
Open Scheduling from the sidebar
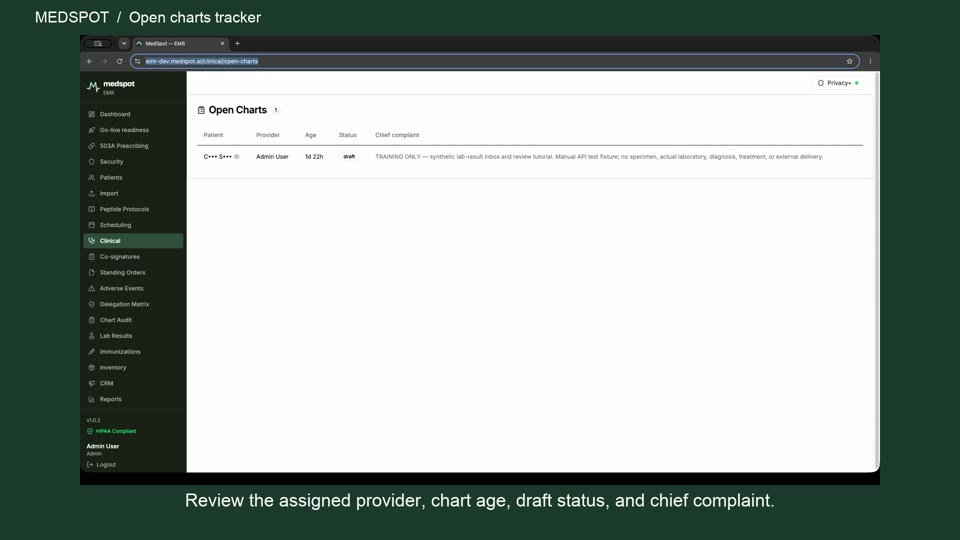[x=133, y=225]
